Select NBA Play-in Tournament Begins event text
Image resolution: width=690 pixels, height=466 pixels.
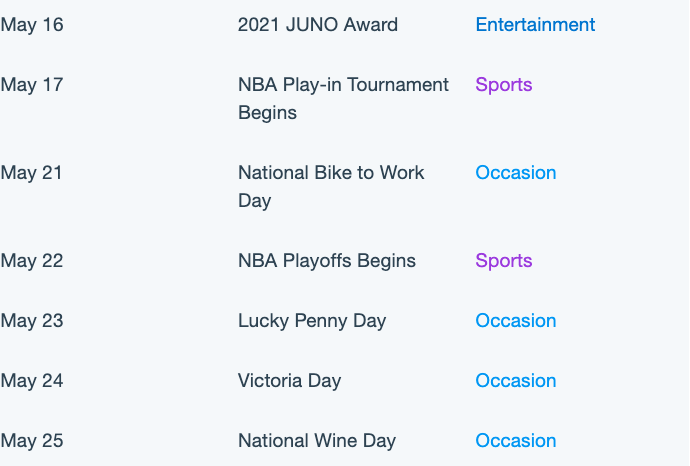click(x=343, y=99)
